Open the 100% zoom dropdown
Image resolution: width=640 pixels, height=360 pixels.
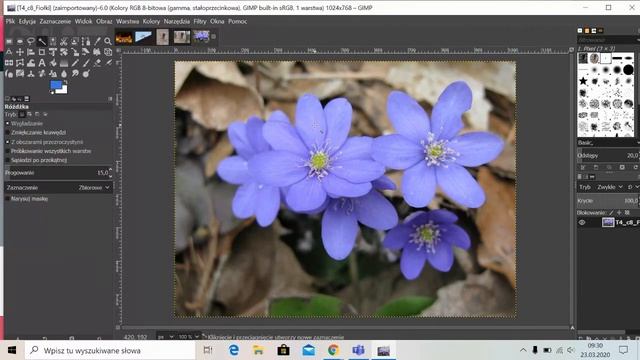point(189,337)
